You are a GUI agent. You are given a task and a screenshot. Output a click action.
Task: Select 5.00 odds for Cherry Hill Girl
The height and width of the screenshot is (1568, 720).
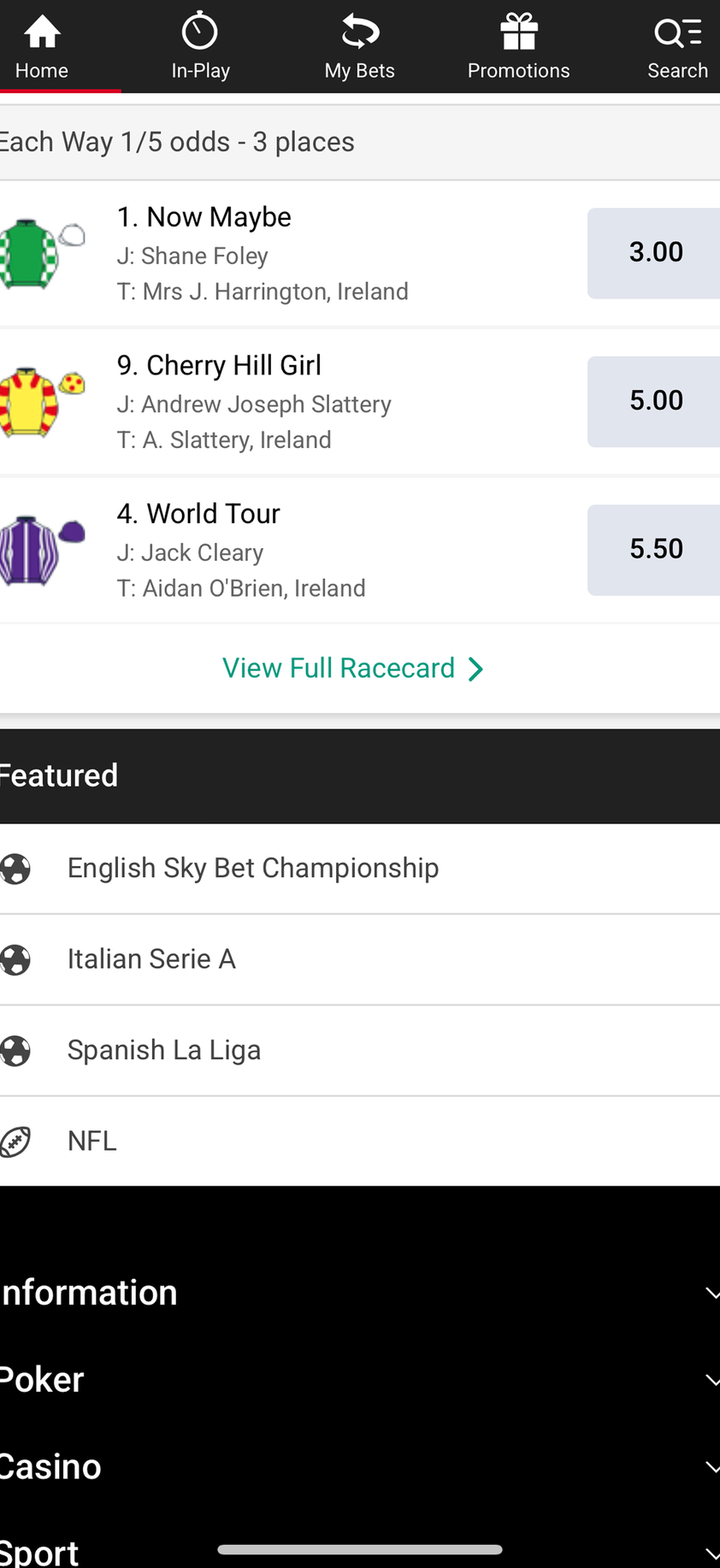(655, 401)
